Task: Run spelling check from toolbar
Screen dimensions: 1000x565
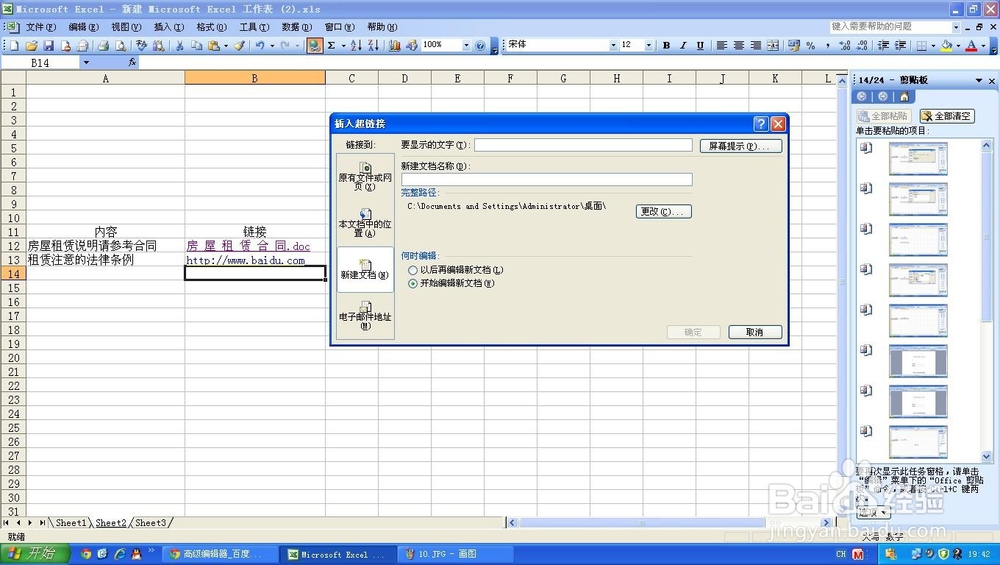Action: 142,45
